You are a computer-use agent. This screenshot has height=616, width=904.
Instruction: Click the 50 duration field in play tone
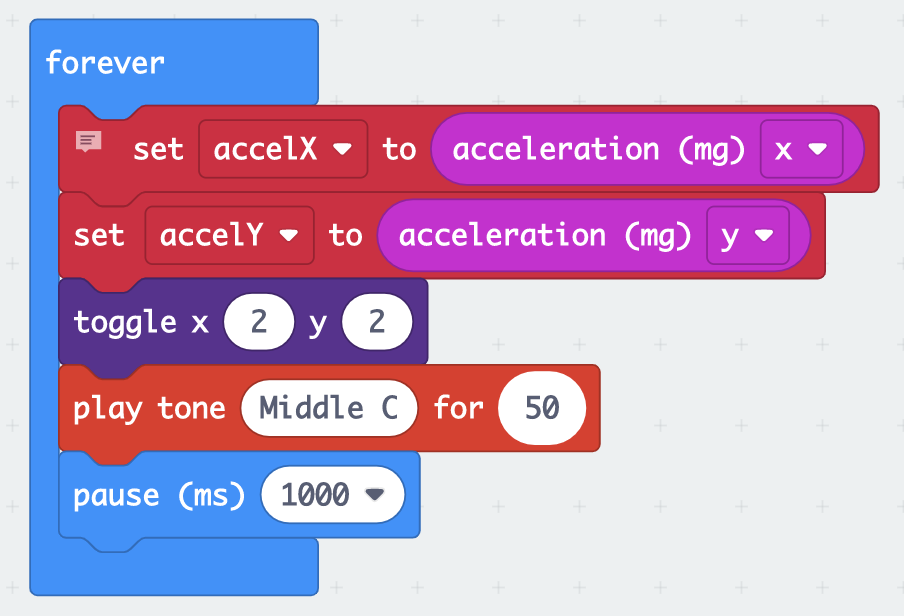[x=542, y=408]
